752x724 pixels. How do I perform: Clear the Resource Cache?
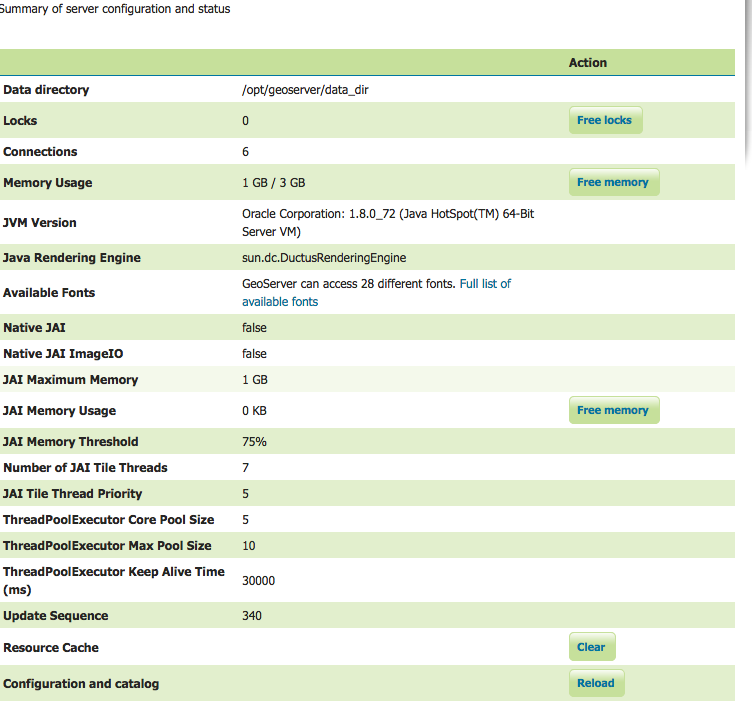592,647
